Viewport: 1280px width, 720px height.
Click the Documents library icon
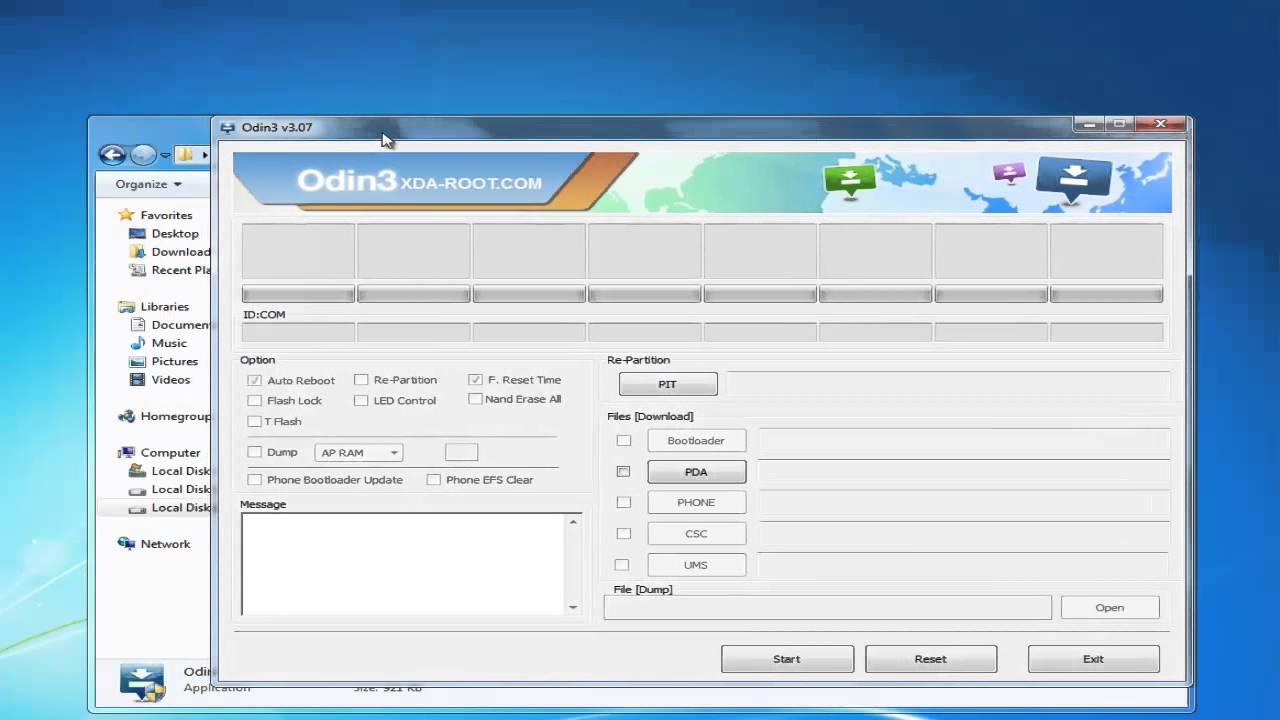[138, 325]
